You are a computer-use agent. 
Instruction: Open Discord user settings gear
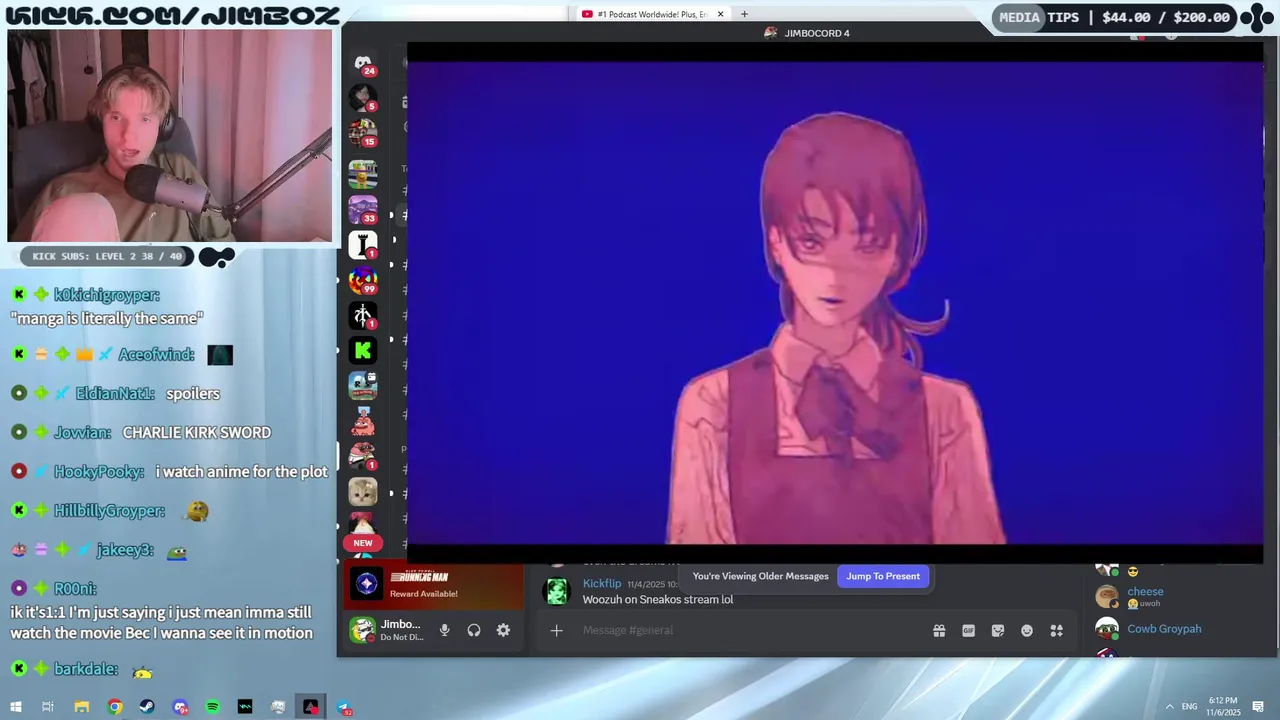tap(503, 630)
